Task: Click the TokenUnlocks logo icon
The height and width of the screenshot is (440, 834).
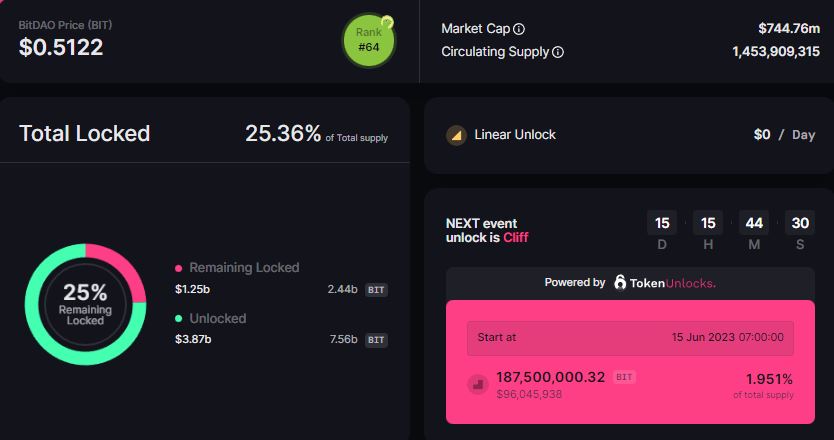Action: click(621, 283)
